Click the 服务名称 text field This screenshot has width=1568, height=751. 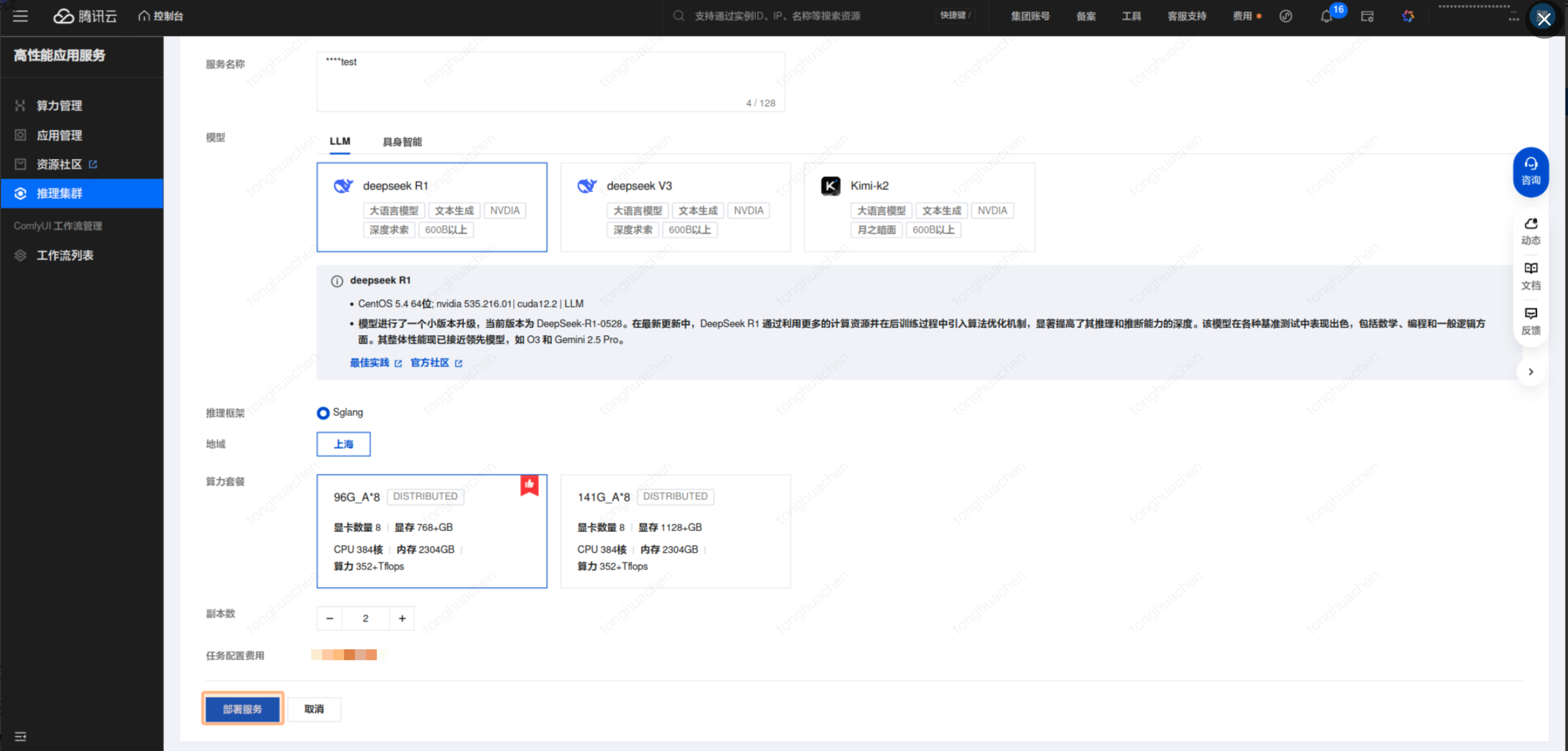[x=550, y=80]
